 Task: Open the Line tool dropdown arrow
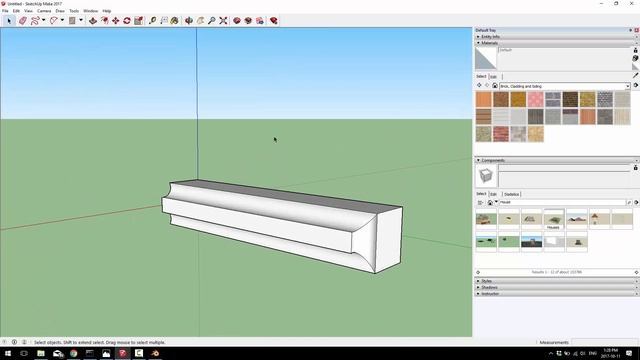click(43, 20)
